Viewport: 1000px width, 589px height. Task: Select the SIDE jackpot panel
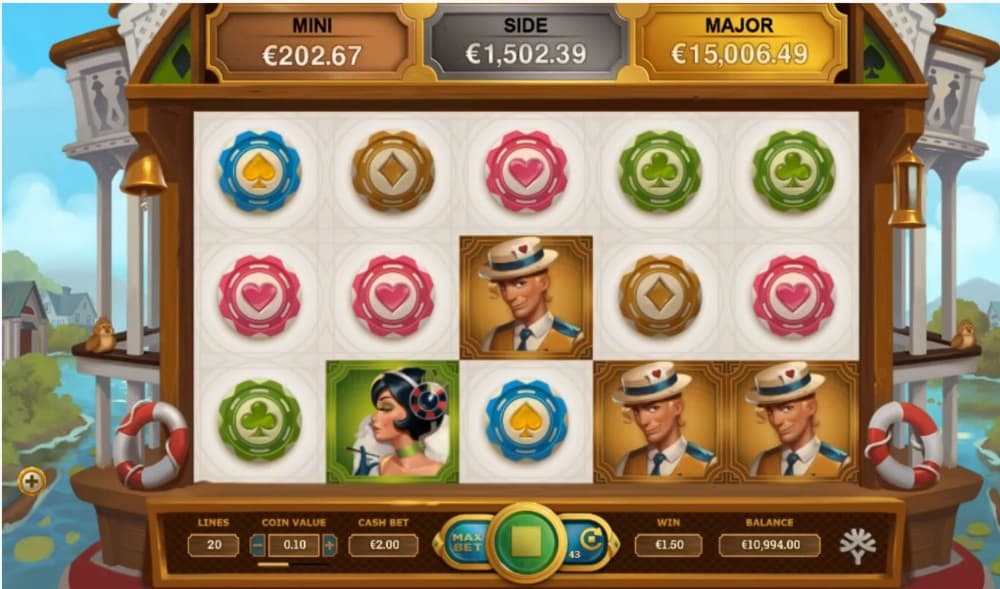526,42
